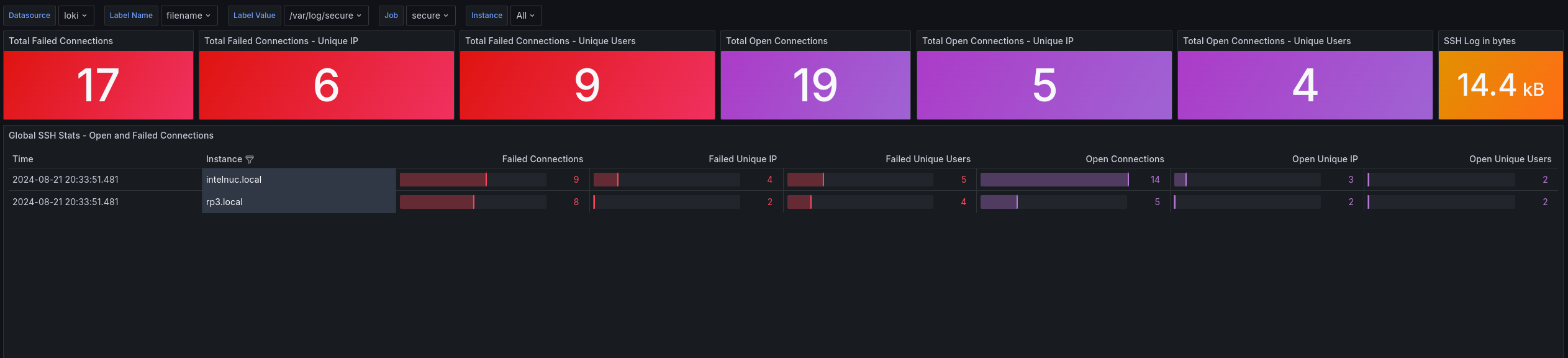Image resolution: width=1568 pixels, height=358 pixels.
Task: Expand the Instance All dropdown
Action: point(525,16)
